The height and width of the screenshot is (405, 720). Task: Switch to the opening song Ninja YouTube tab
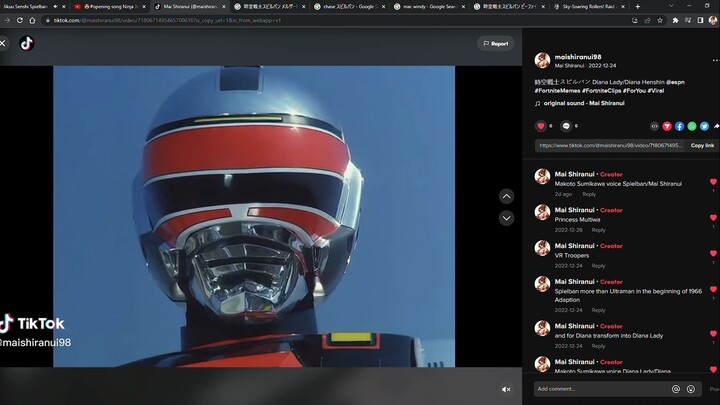click(x=109, y=6)
